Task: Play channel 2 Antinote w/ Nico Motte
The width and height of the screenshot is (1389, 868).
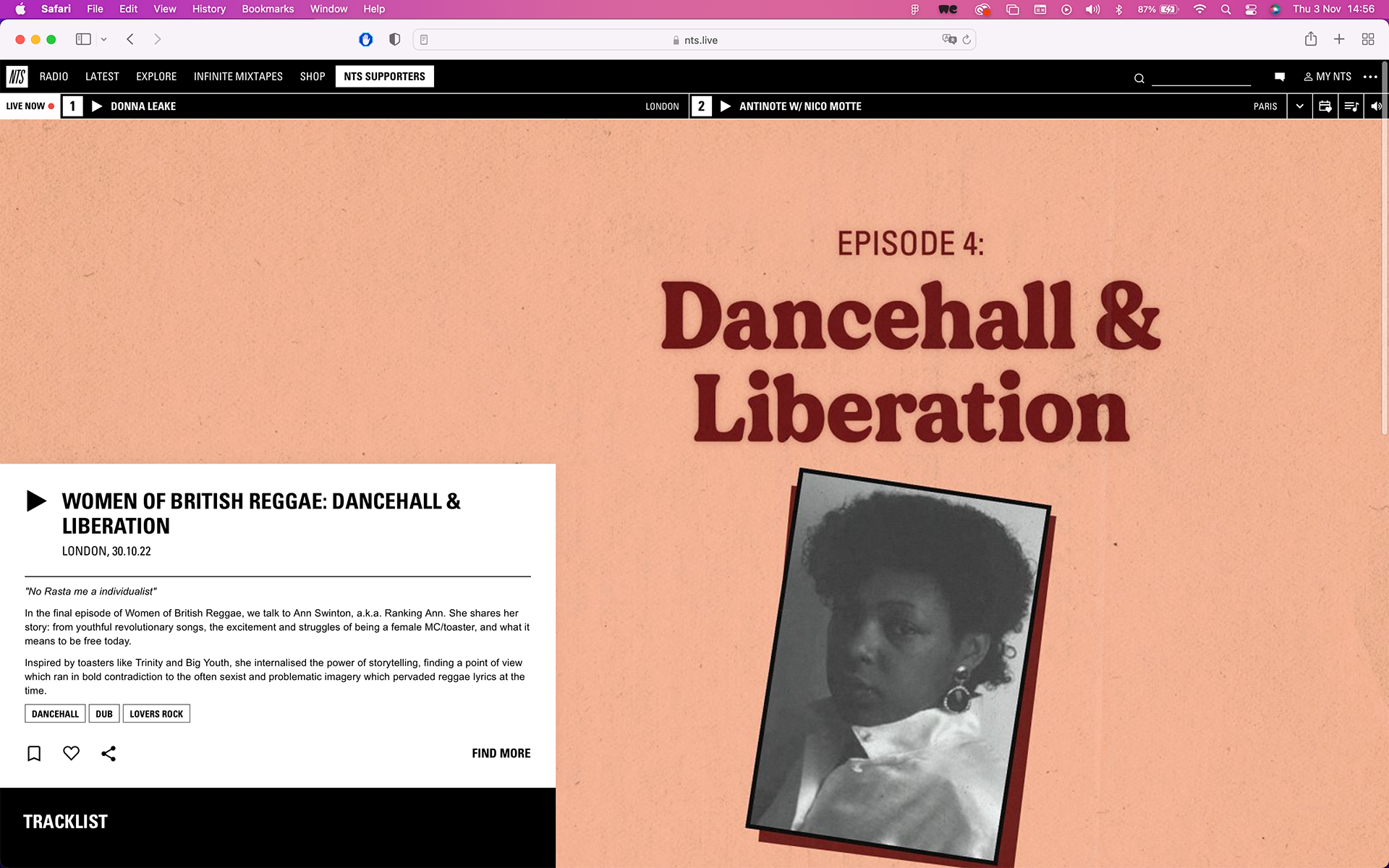Action: (726, 106)
